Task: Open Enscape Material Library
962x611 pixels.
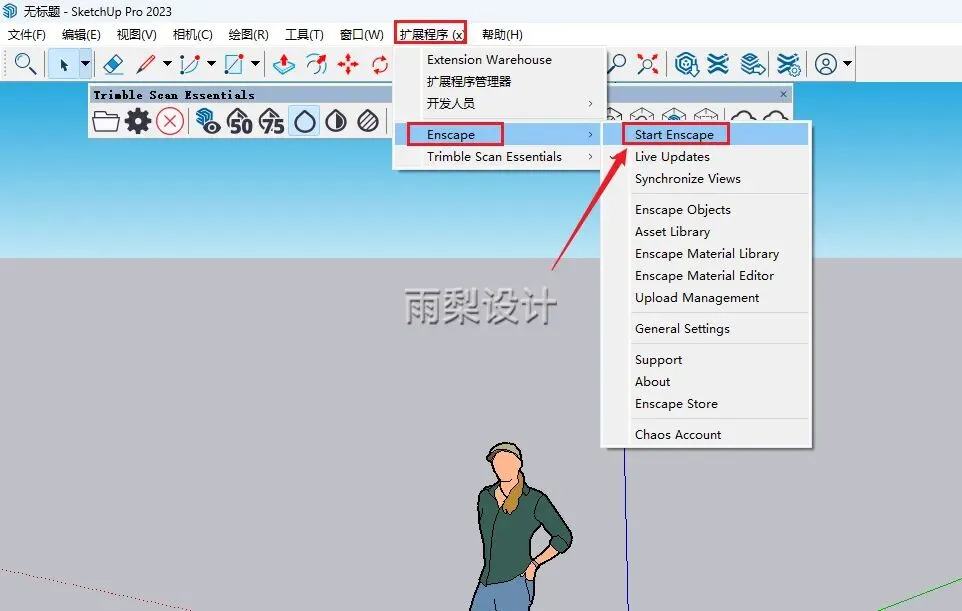Action: click(x=706, y=254)
